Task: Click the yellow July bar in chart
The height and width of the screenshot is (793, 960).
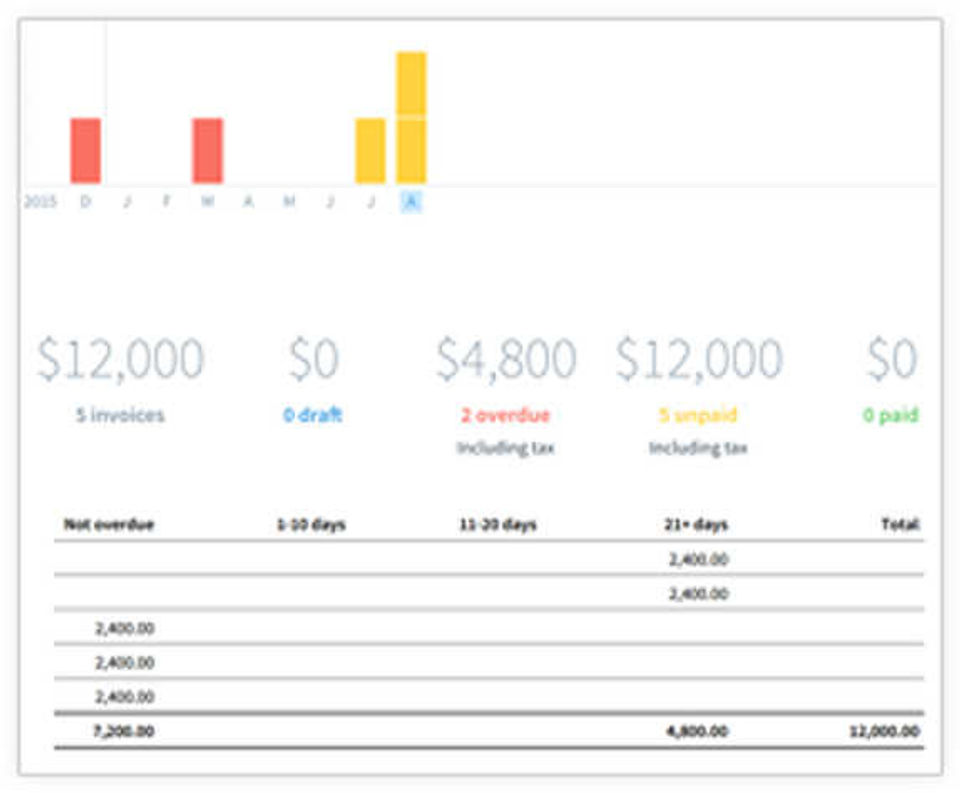Action: pos(370,151)
